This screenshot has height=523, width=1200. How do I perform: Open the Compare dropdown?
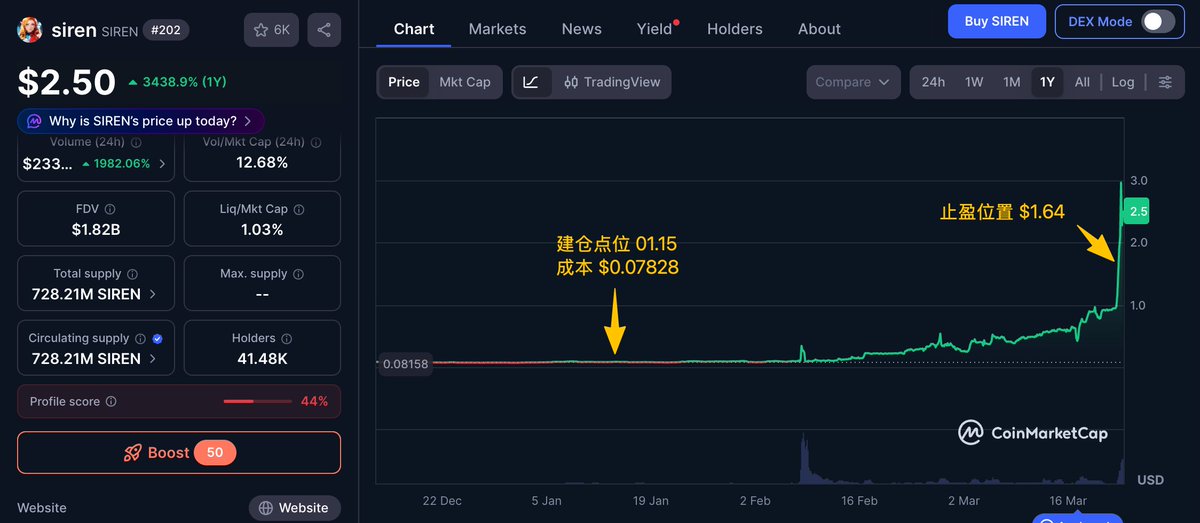click(x=851, y=82)
